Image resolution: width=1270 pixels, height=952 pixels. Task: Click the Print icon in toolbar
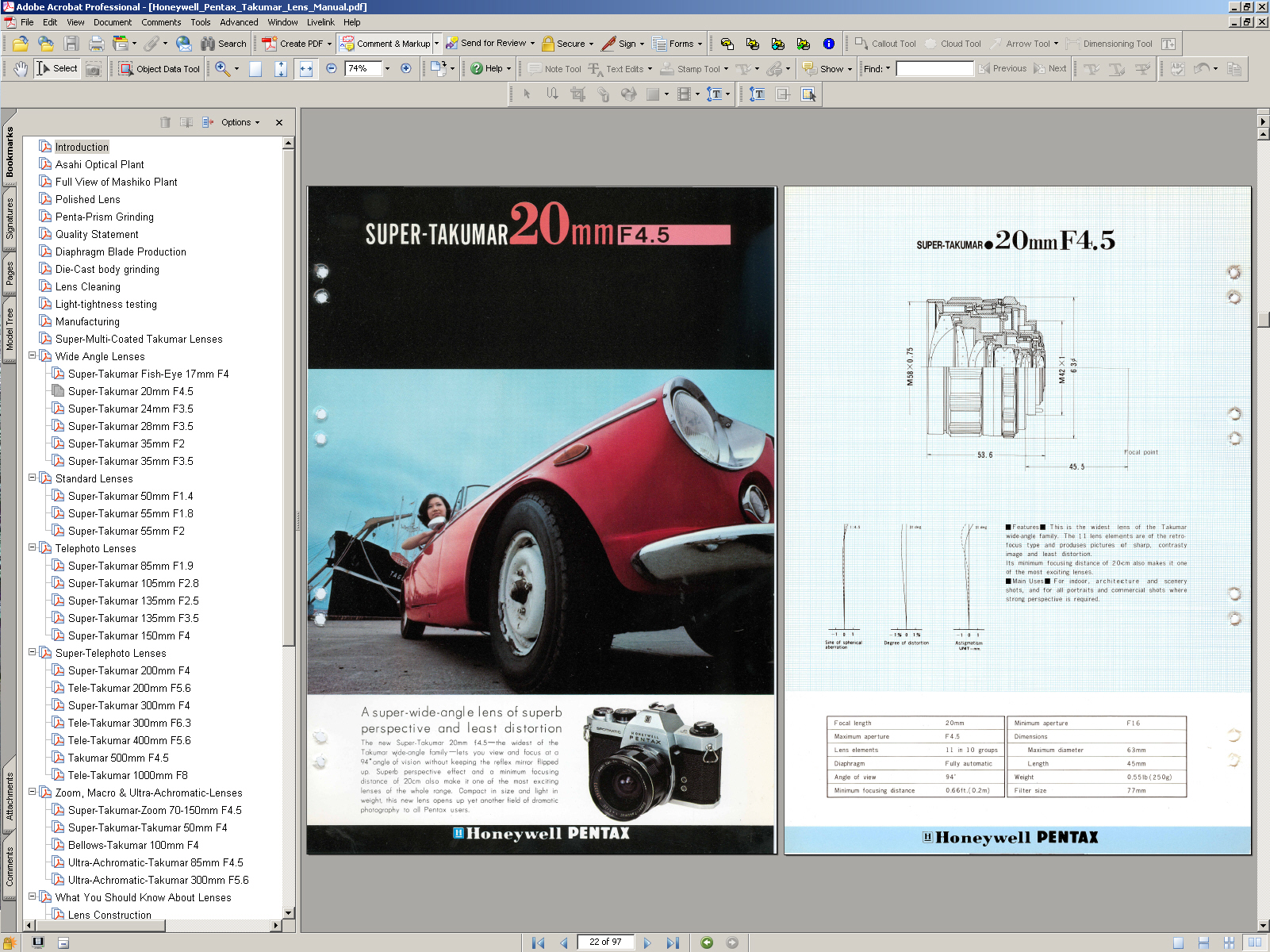pyautogui.click(x=97, y=44)
